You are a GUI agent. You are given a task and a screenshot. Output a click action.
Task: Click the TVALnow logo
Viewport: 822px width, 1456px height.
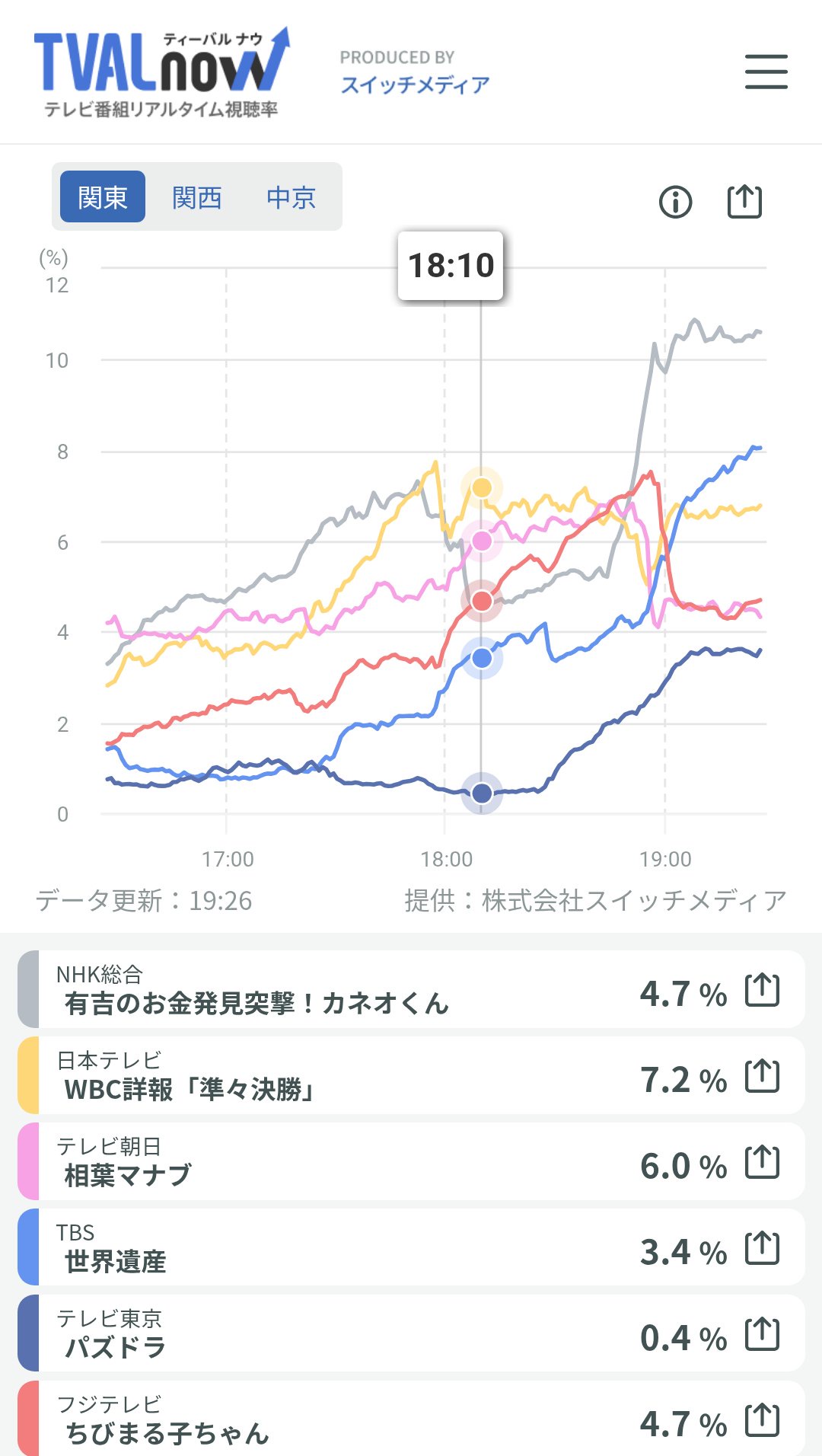[161, 73]
